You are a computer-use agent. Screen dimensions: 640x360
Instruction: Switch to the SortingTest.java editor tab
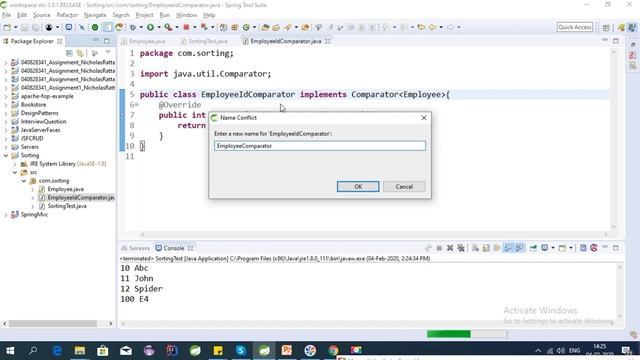tap(207, 41)
